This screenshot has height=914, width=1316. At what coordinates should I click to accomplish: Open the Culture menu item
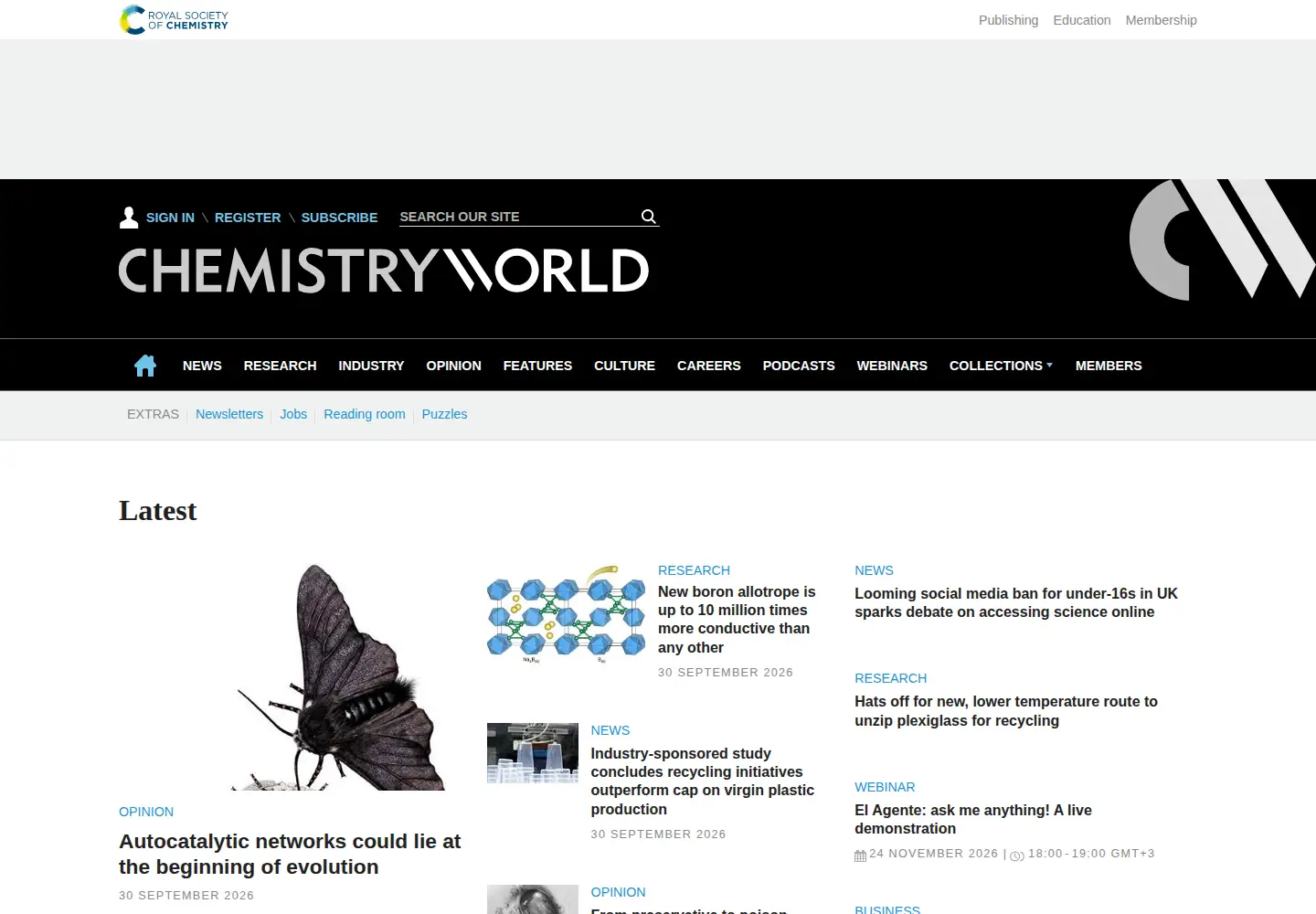point(624,366)
